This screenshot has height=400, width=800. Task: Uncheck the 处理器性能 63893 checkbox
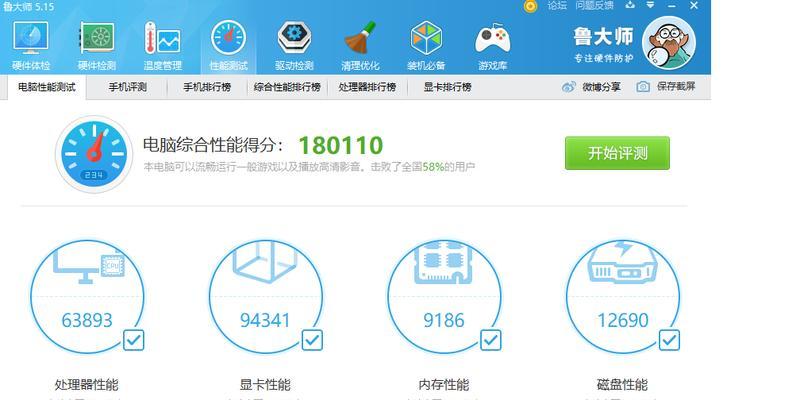pyautogui.click(x=134, y=340)
